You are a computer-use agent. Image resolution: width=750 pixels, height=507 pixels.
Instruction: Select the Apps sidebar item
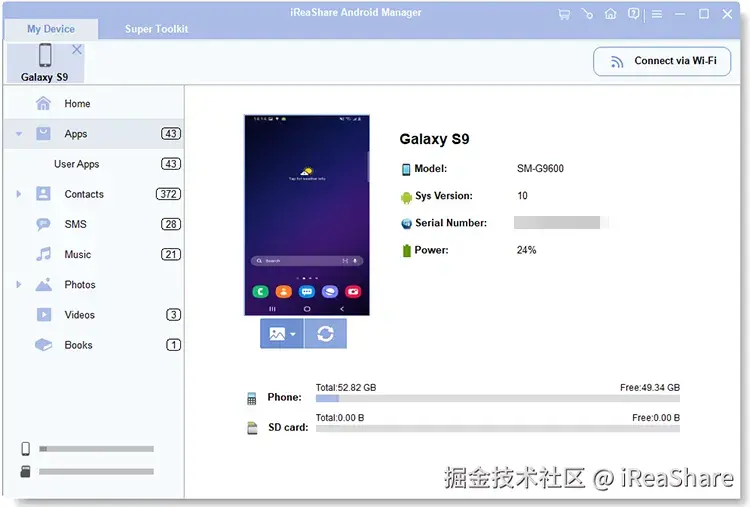(x=94, y=134)
